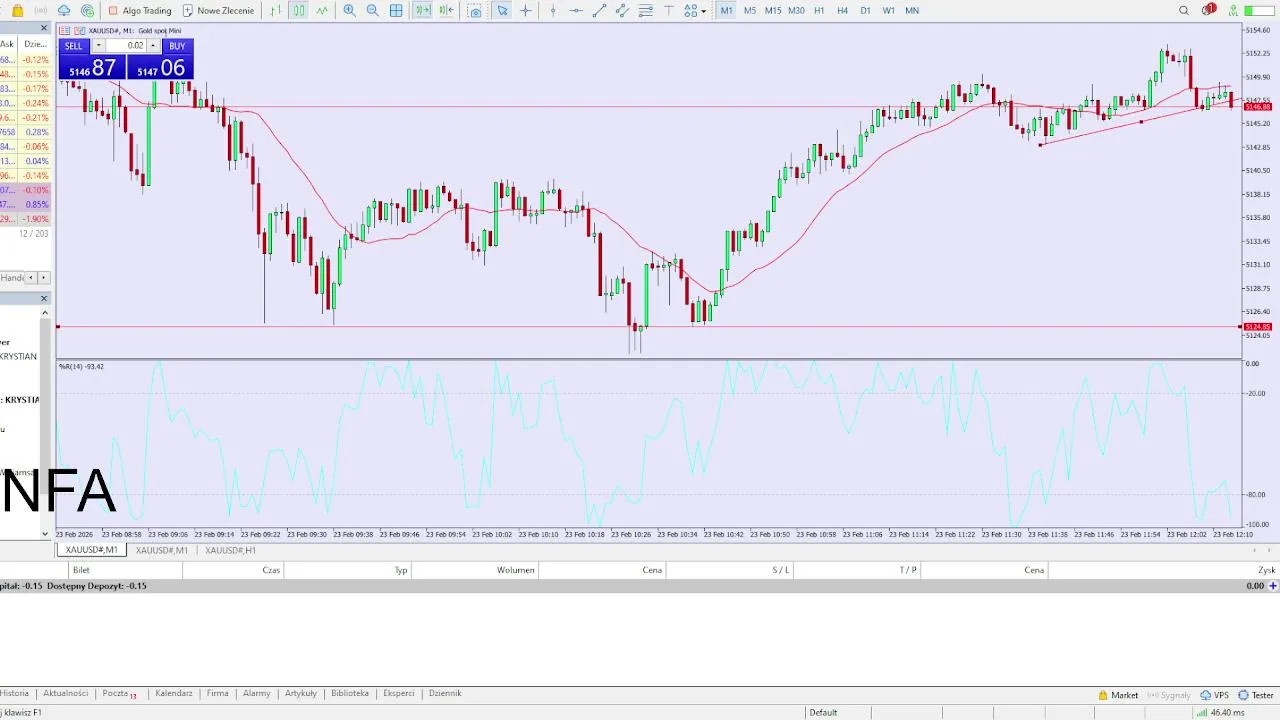The image size is (1280, 720).
Task: Select M1 timeframe
Action: 726,10
